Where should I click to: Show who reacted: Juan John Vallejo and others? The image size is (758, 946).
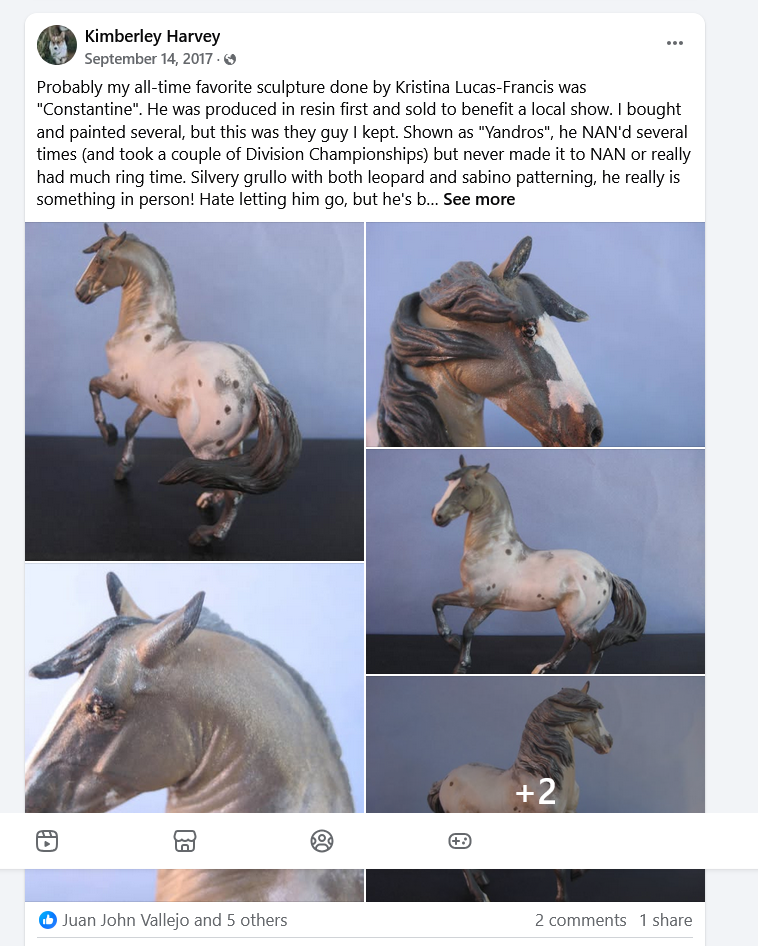click(174, 920)
